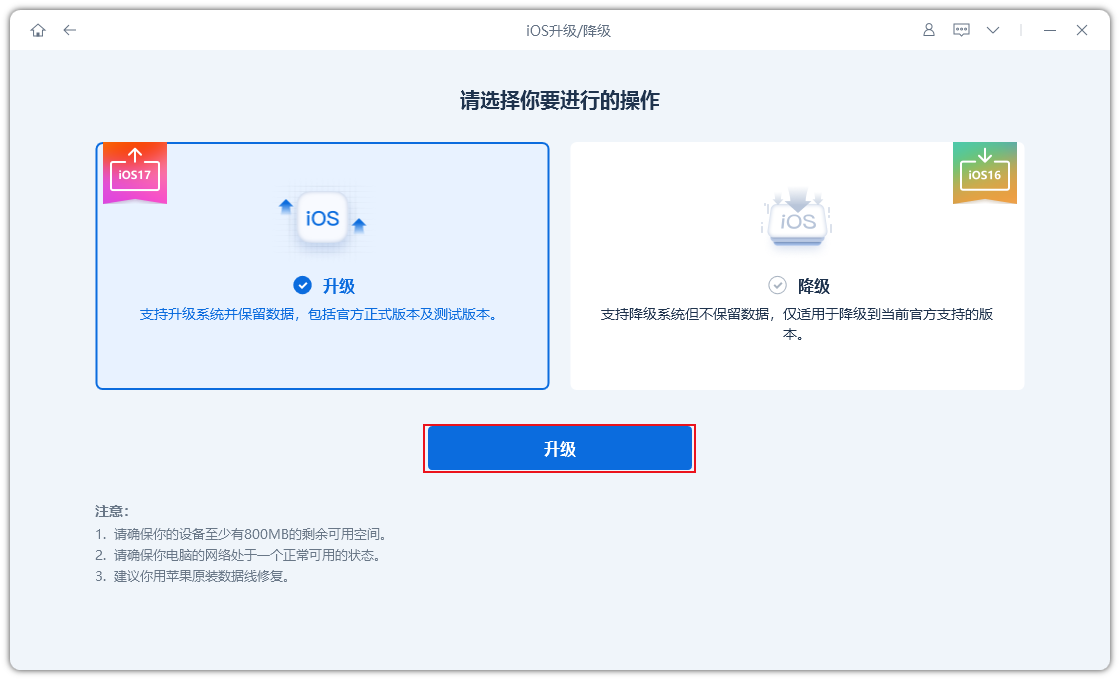This screenshot has height=680, width=1120.
Task: Click the grayed iOS downgrade illustration icon
Action: point(797,220)
